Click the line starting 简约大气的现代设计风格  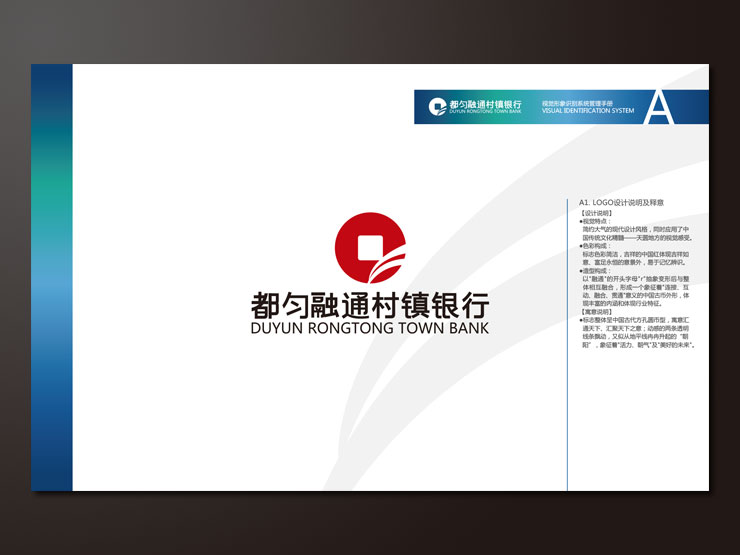636,229
